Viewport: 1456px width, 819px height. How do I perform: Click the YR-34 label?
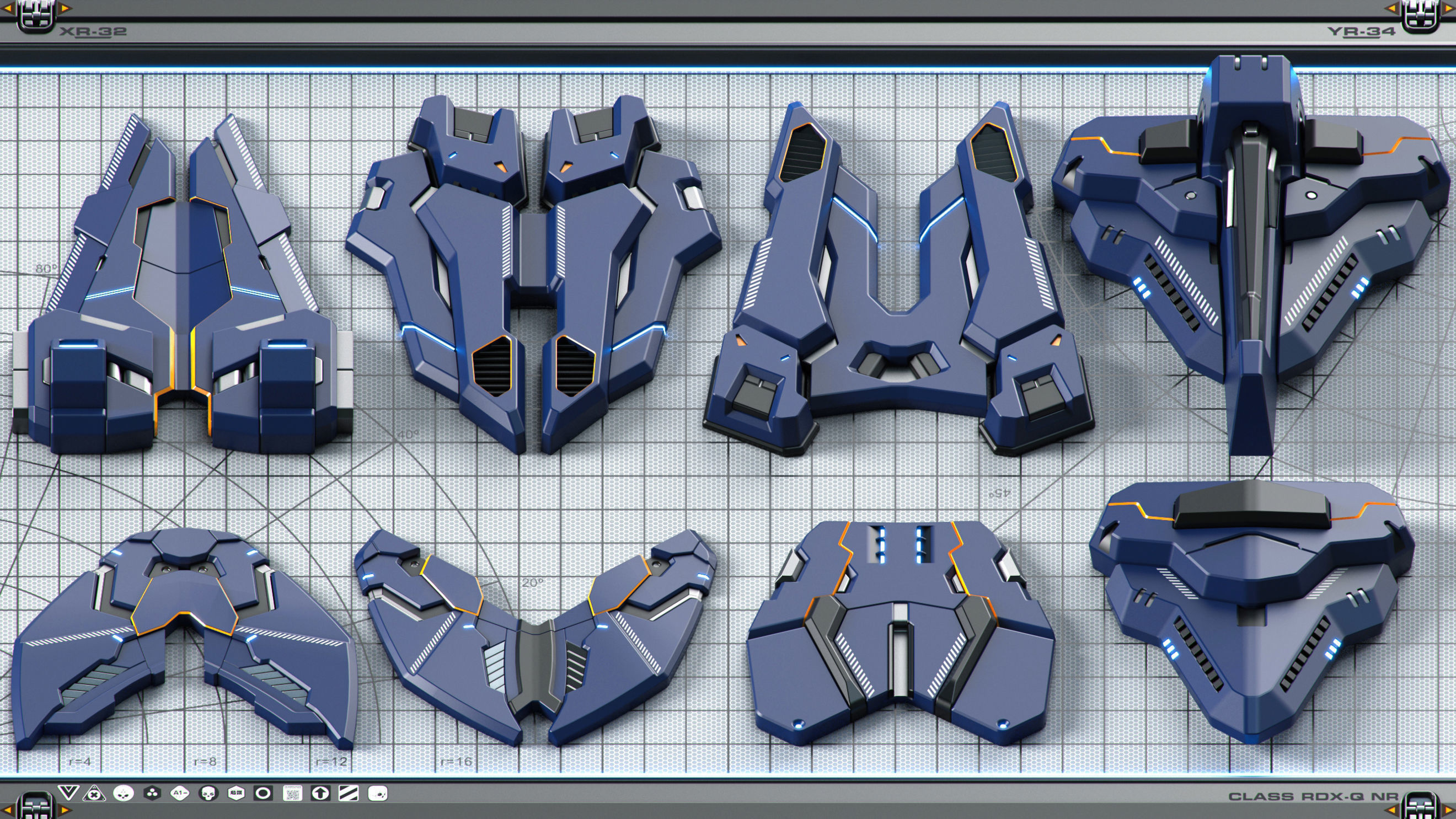coord(1361,31)
